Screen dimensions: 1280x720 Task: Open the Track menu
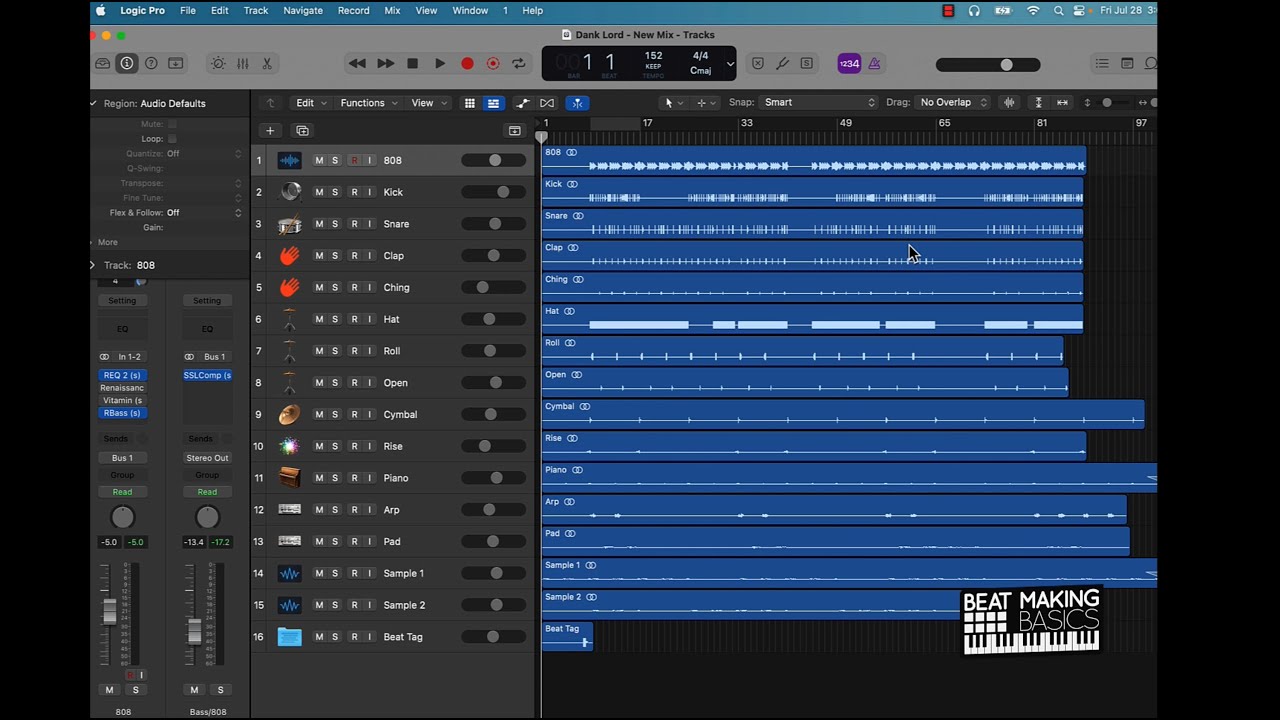click(x=256, y=10)
